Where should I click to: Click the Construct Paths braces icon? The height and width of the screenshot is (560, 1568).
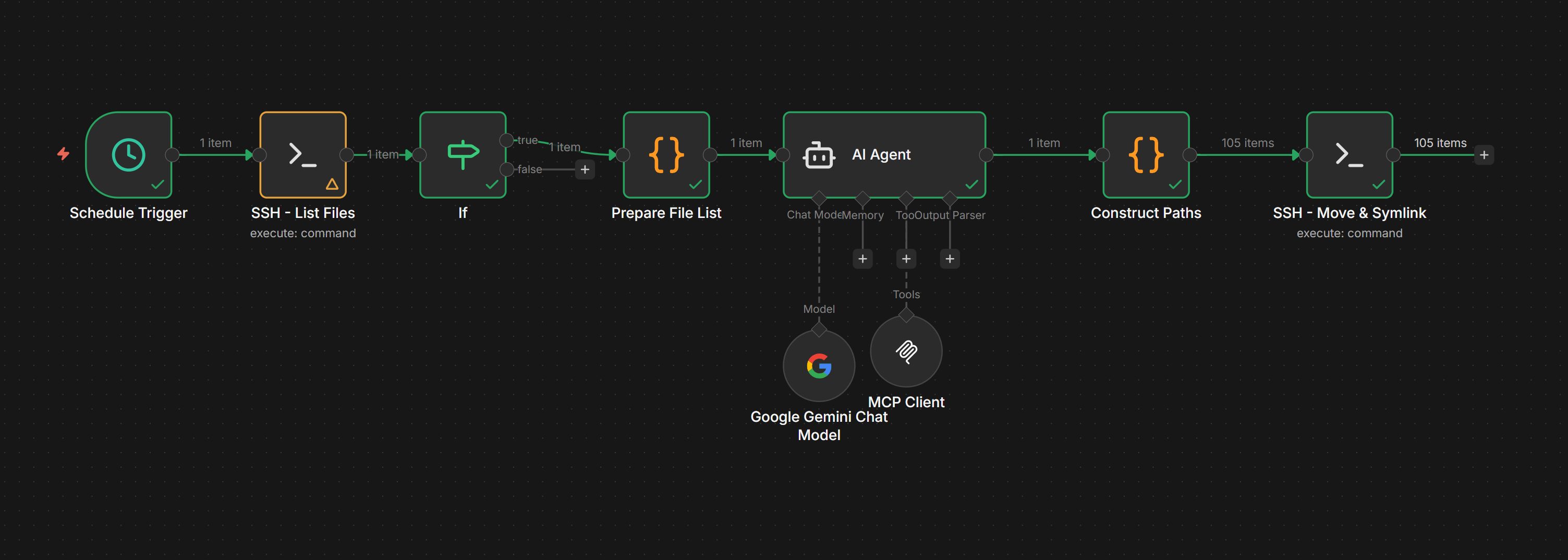click(x=1146, y=154)
